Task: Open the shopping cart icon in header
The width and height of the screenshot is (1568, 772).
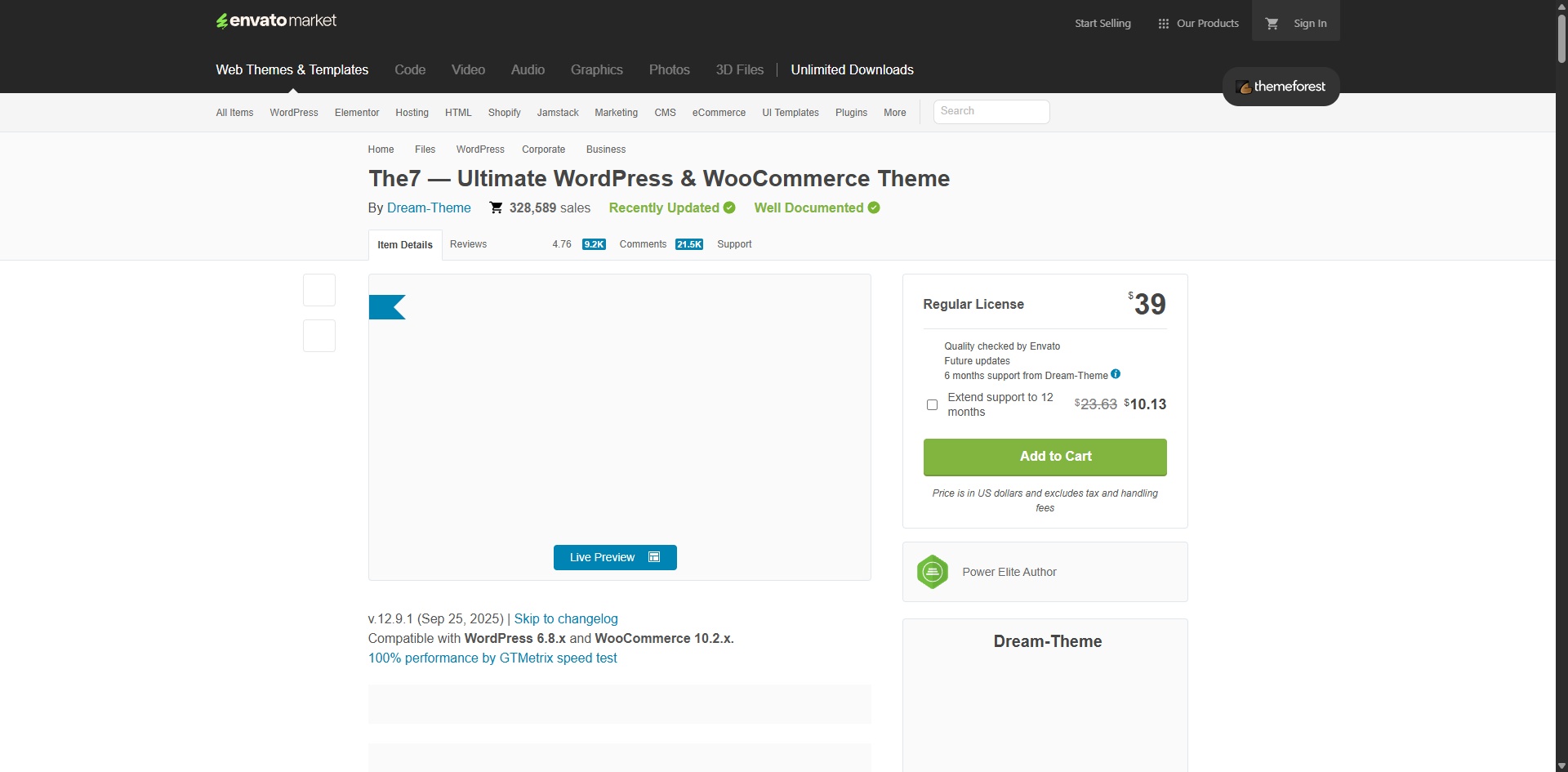Action: point(1272,24)
